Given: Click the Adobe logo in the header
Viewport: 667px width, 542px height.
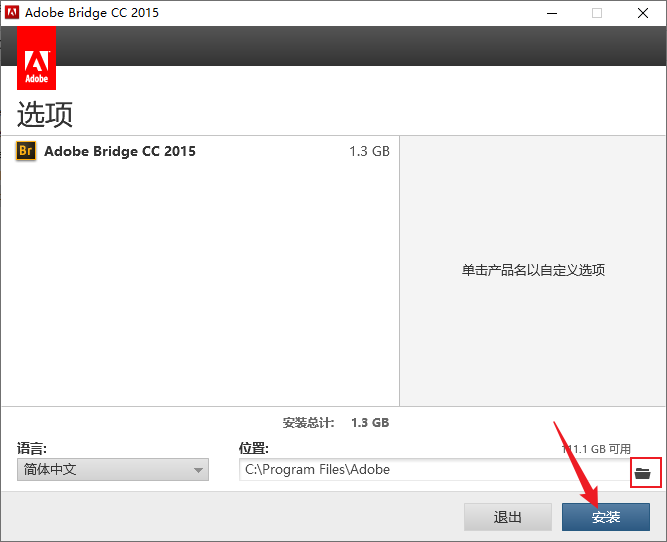Looking at the screenshot, I should [37, 58].
